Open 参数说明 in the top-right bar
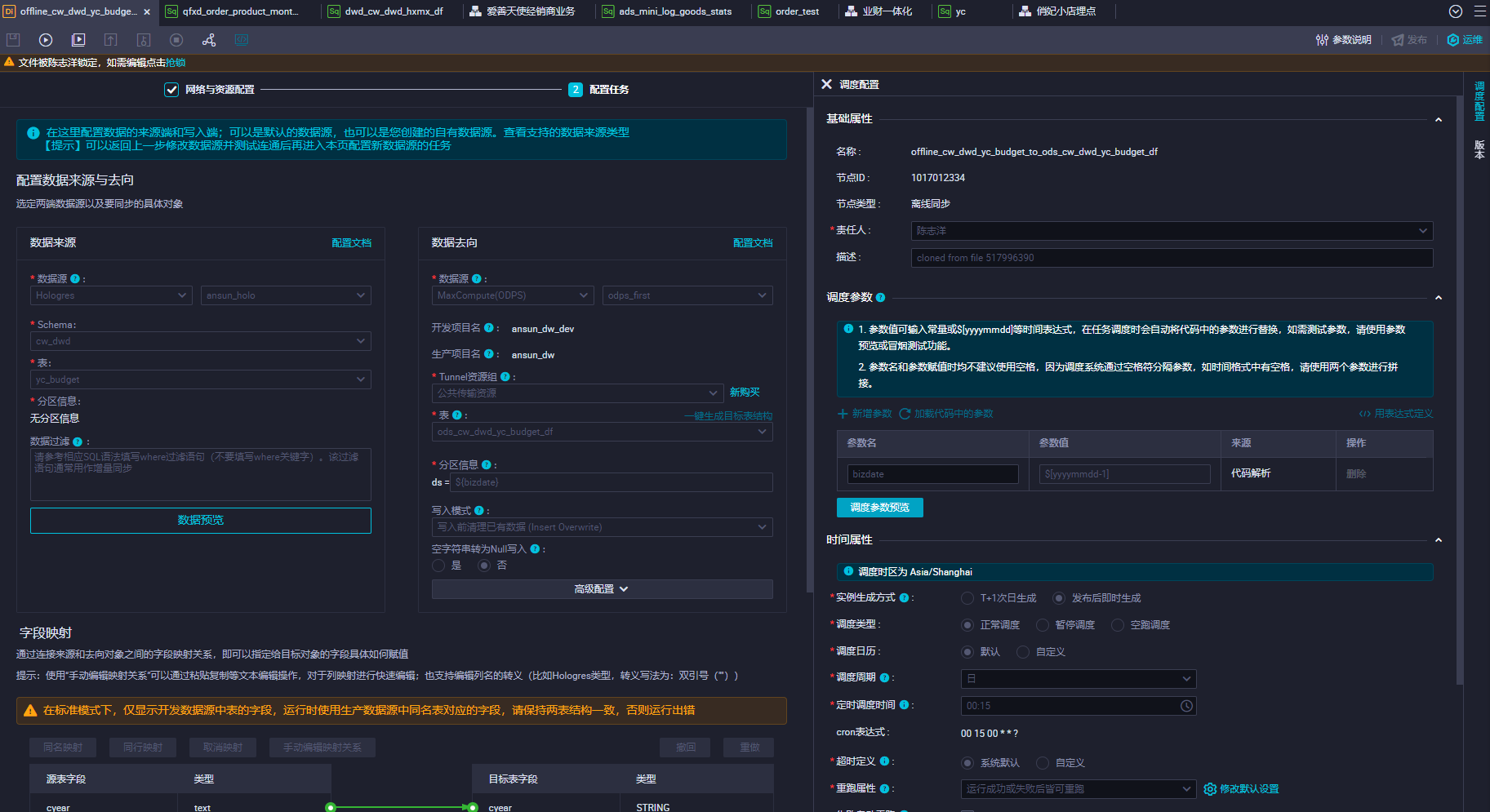The width and height of the screenshot is (1490, 812). point(1344,40)
